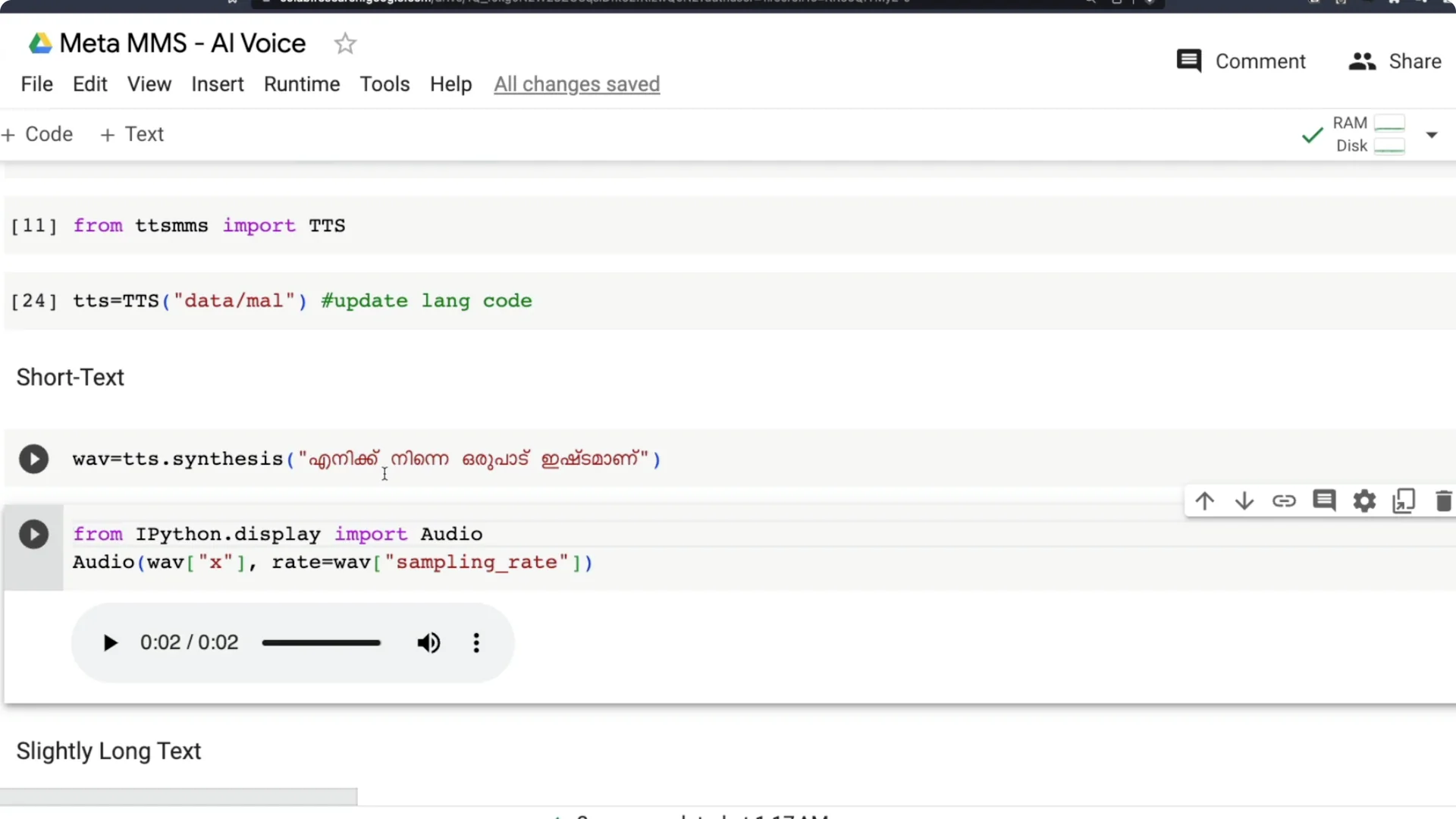Copy link to the selected cell

[x=1285, y=500]
